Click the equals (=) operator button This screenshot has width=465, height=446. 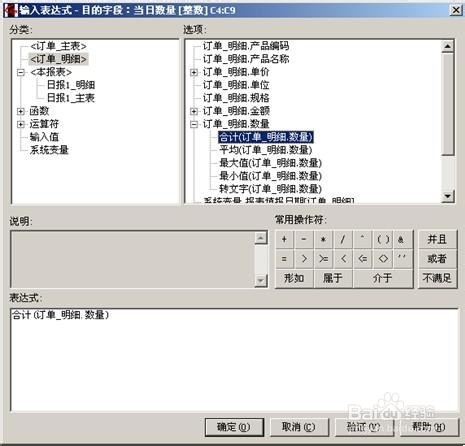tap(284, 259)
